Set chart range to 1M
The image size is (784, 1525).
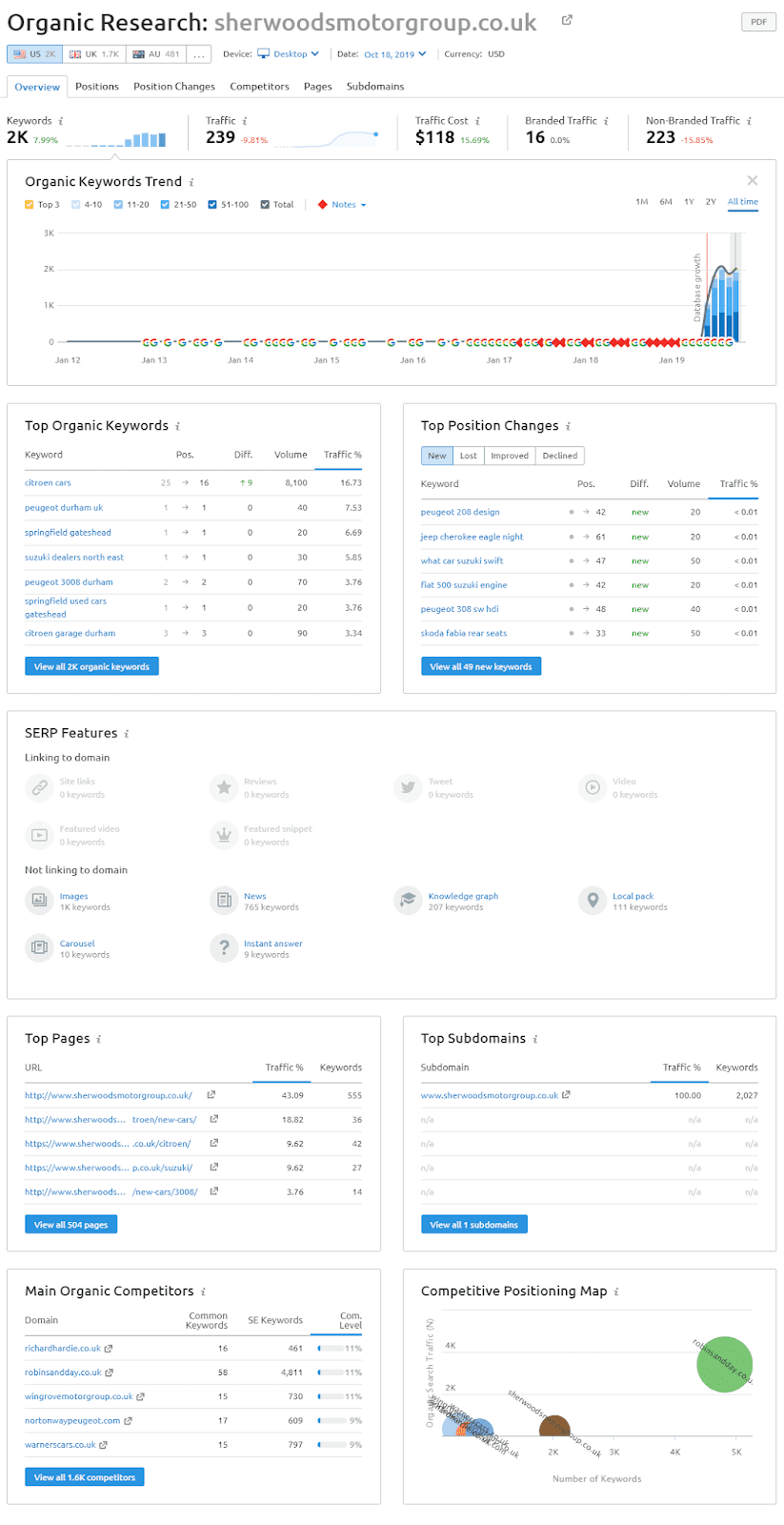pyautogui.click(x=641, y=202)
